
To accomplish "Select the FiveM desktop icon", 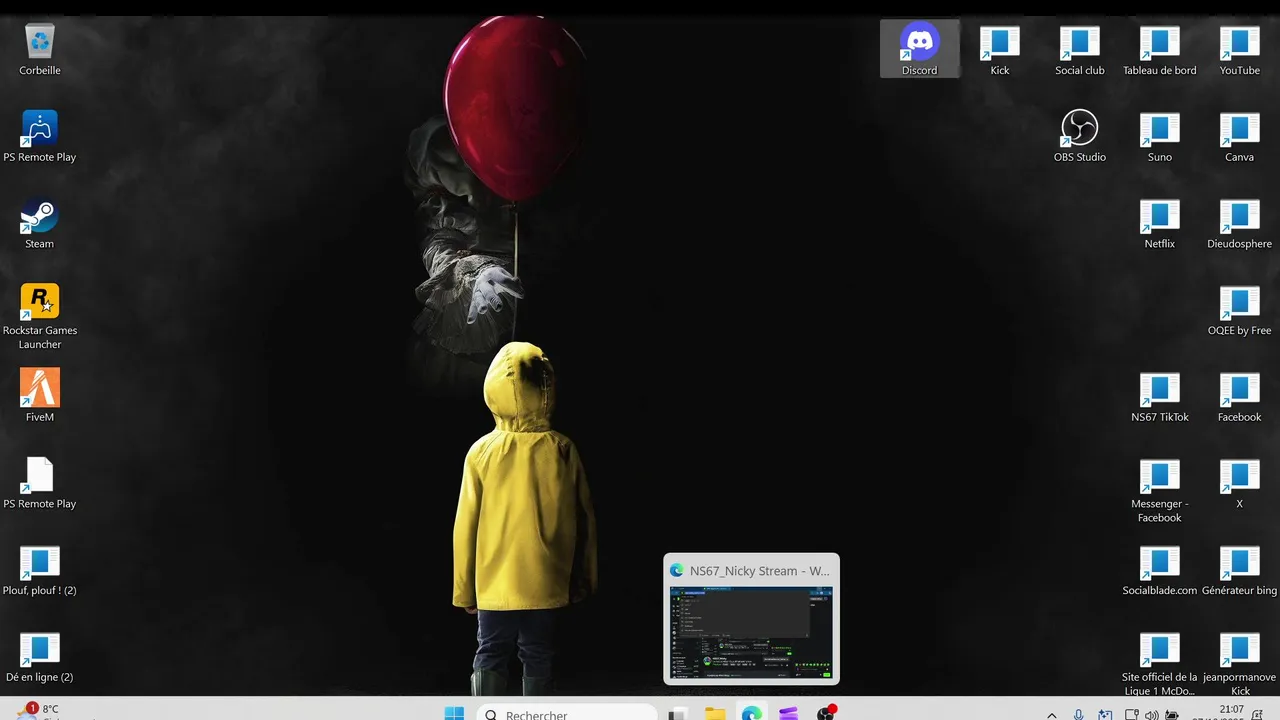I will [40, 396].
